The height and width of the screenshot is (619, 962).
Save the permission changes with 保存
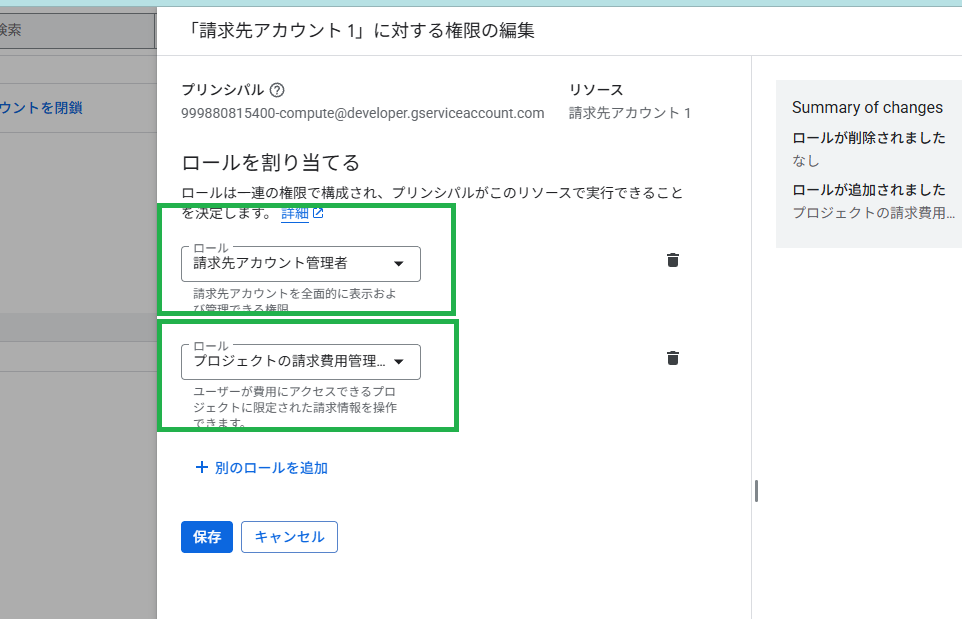coord(206,537)
